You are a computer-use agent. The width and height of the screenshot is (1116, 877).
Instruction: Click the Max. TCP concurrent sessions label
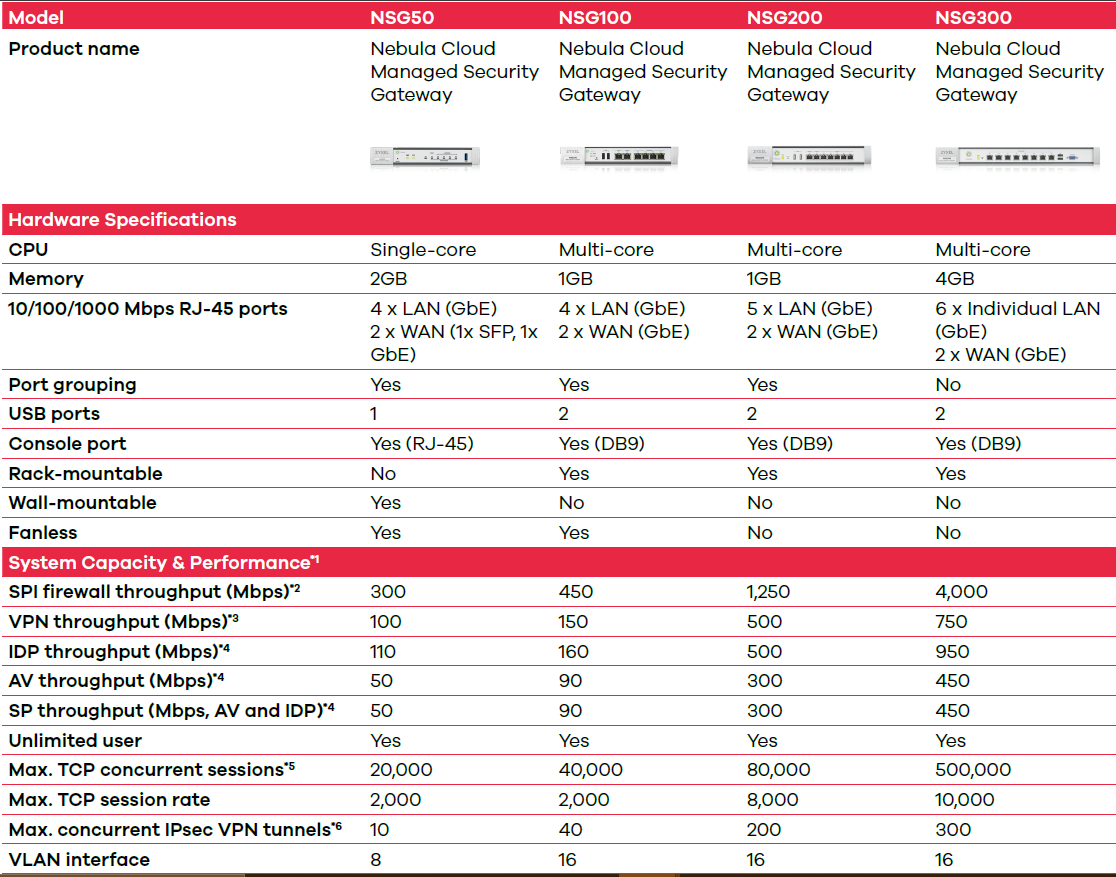click(152, 770)
